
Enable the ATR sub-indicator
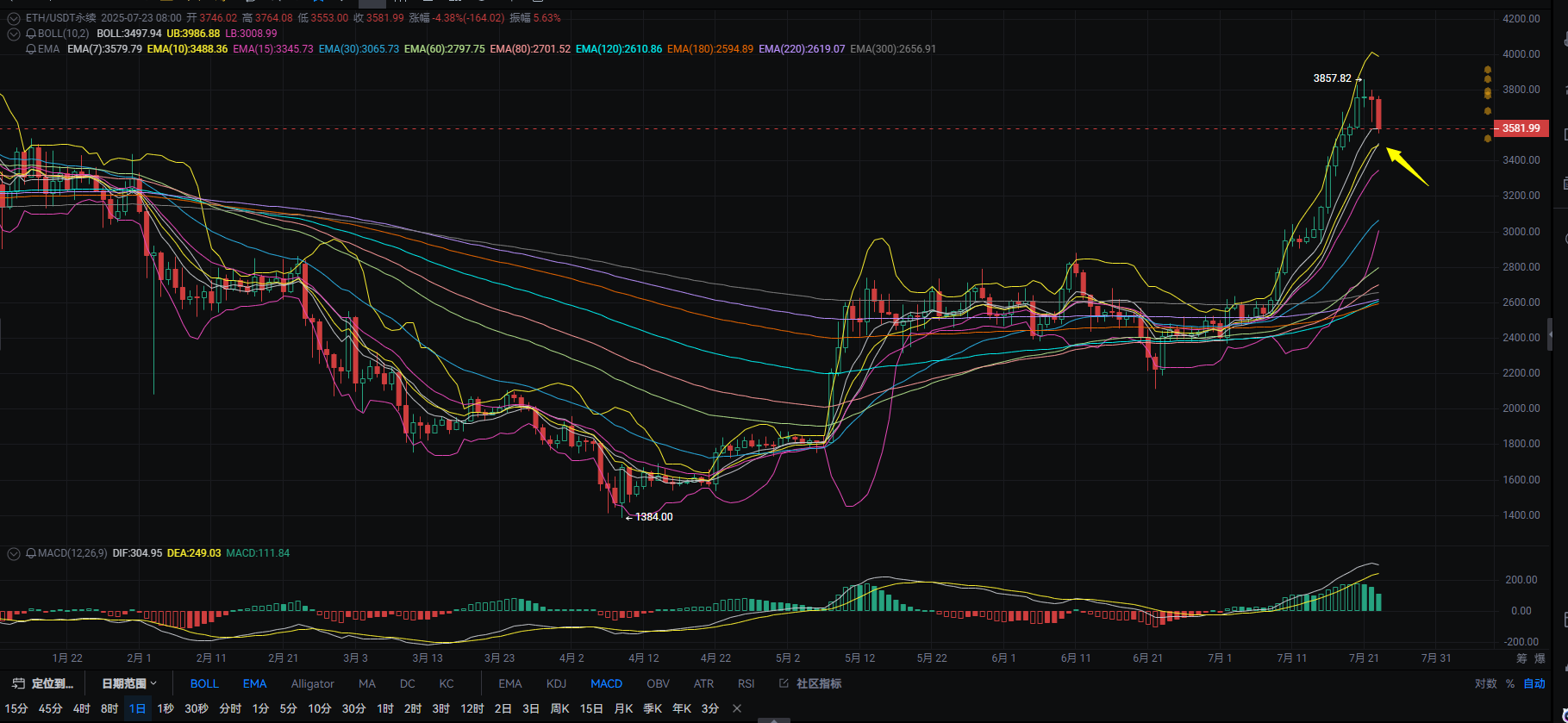click(703, 683)
